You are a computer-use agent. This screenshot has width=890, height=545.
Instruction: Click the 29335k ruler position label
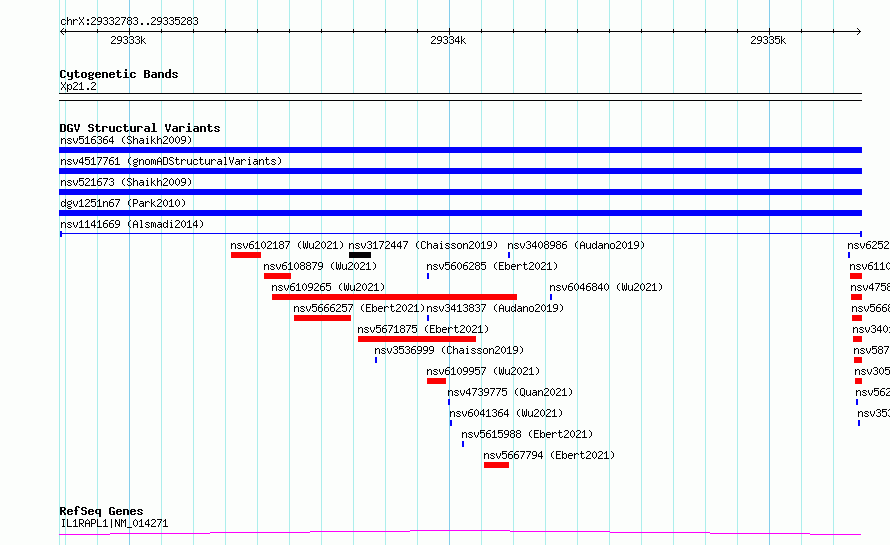point(768,40)
